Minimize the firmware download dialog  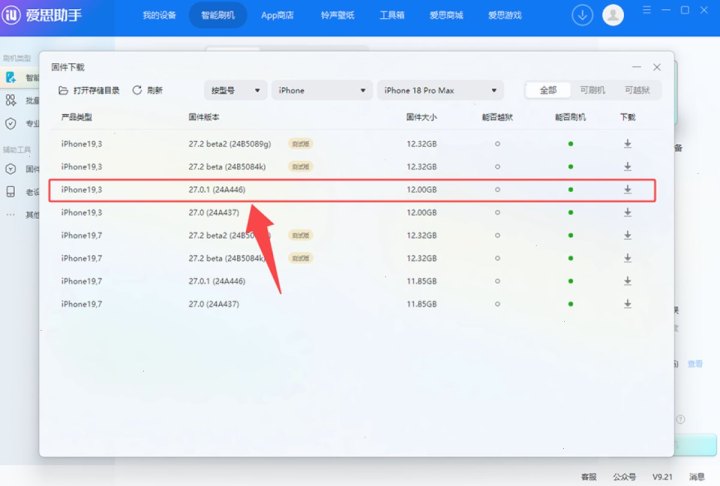pyautogui.click(x=636, y=67)
